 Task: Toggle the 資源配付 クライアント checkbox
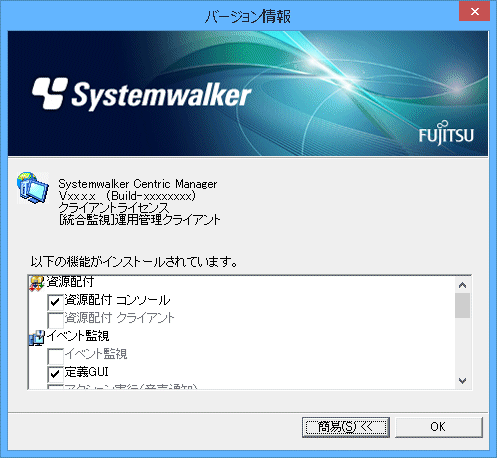55,320
